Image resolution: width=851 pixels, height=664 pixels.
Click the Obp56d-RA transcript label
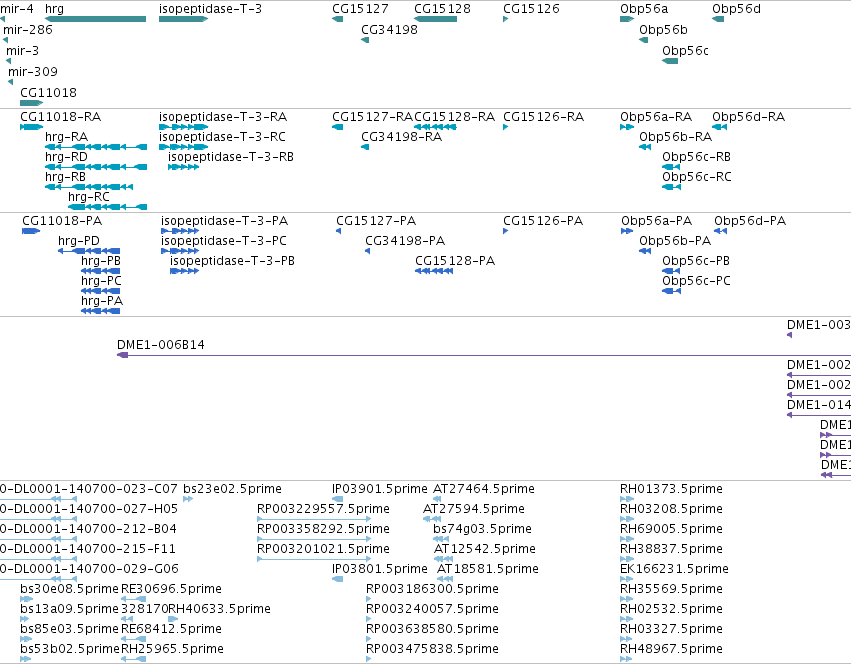point(748,117)
